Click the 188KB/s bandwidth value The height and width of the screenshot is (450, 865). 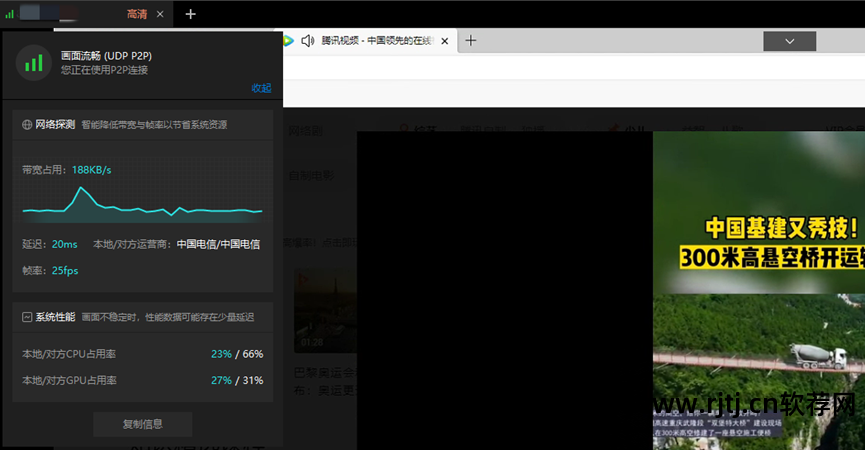pos(92,170)
